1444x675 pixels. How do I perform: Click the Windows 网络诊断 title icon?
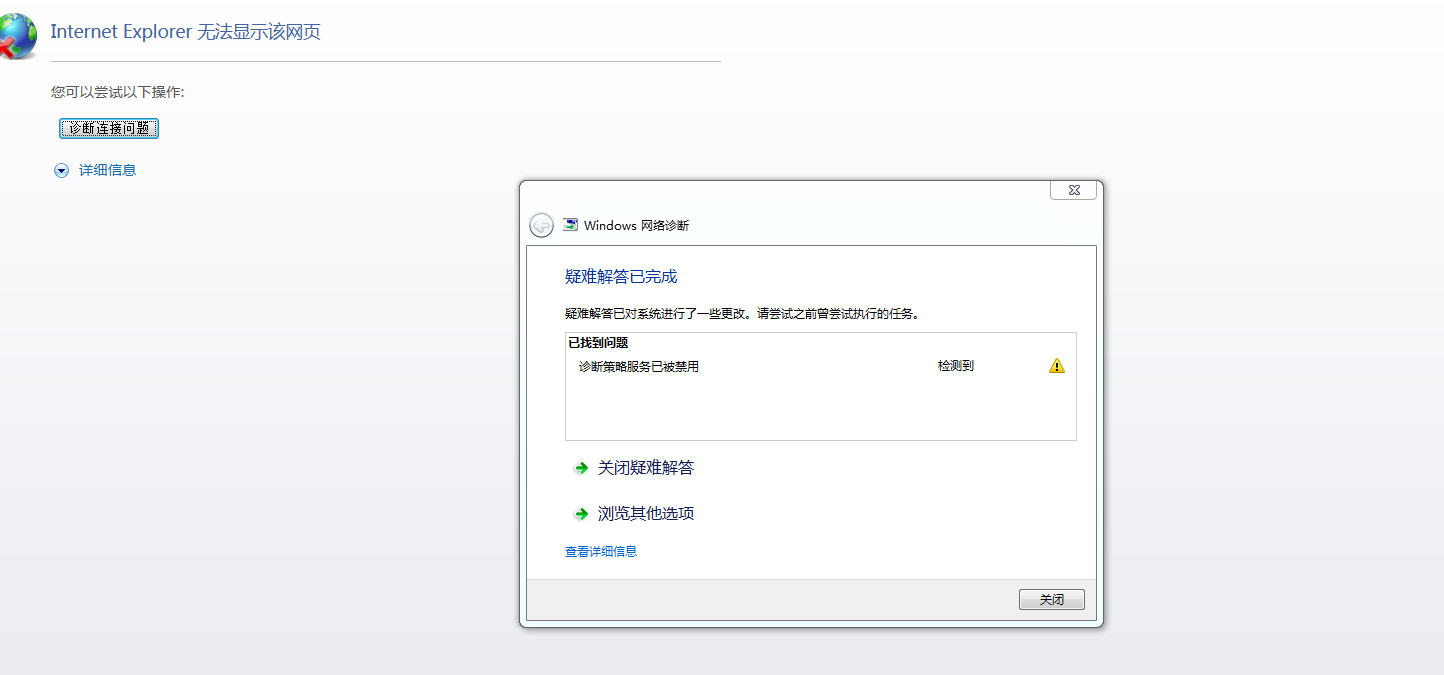[x=570, y=225]
